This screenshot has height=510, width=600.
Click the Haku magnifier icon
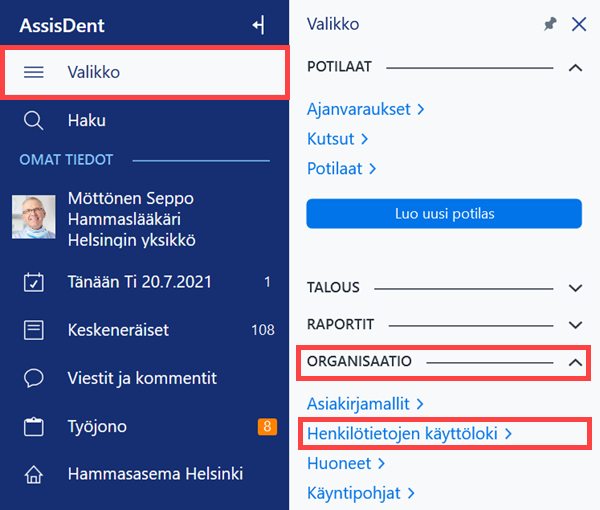(34, 121)
